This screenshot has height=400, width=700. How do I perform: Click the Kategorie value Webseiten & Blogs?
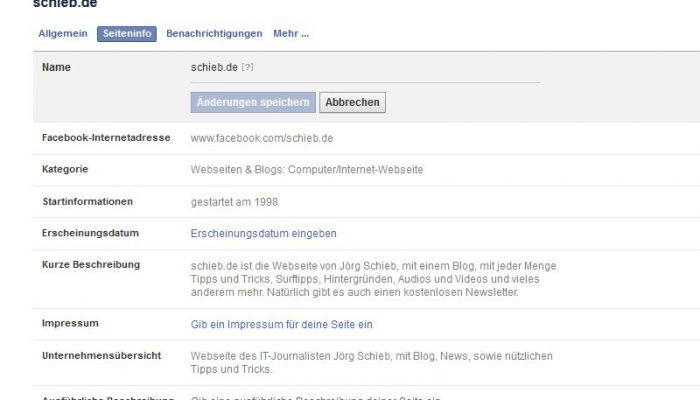[x=307, y=170]
